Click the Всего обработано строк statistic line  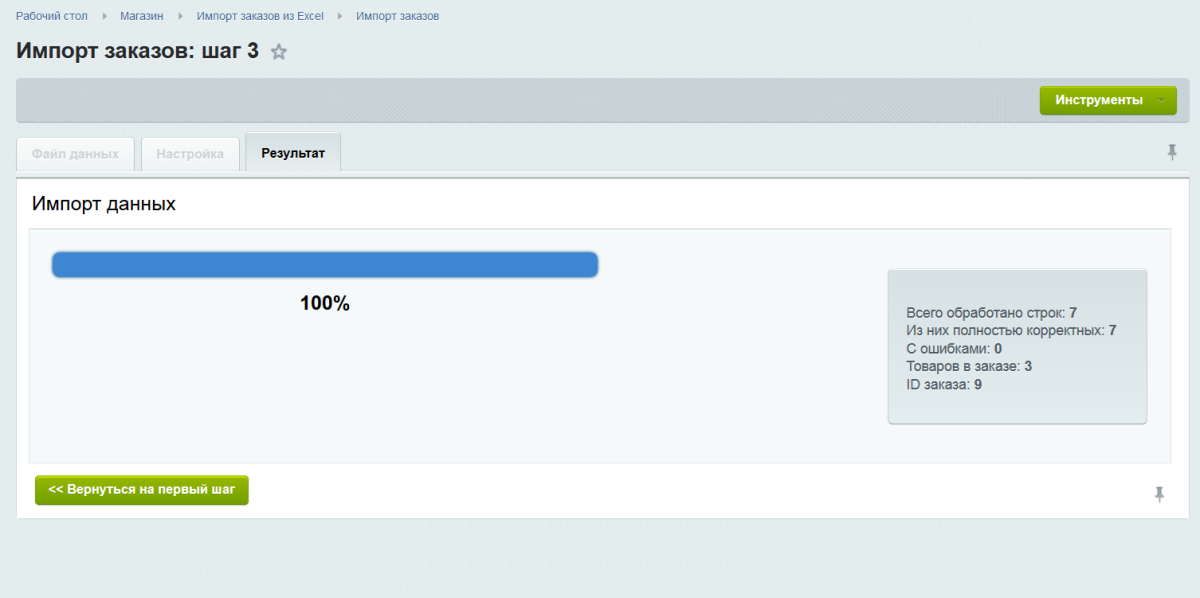(x=991, y=313)
